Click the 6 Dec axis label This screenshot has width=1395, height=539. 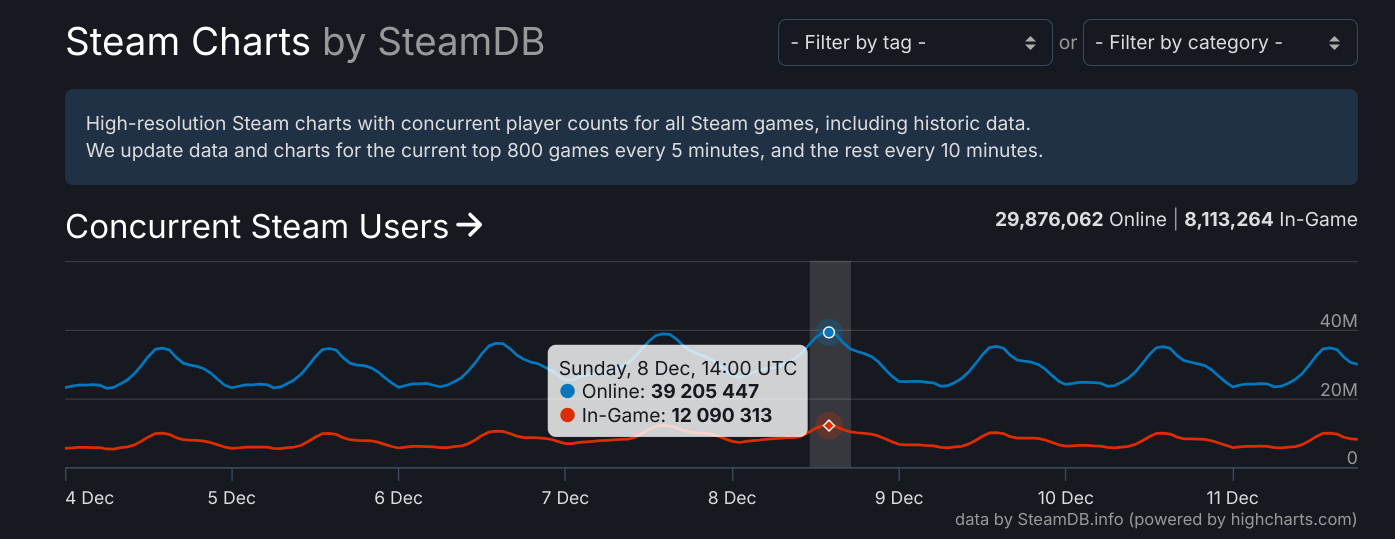[399, 498]
